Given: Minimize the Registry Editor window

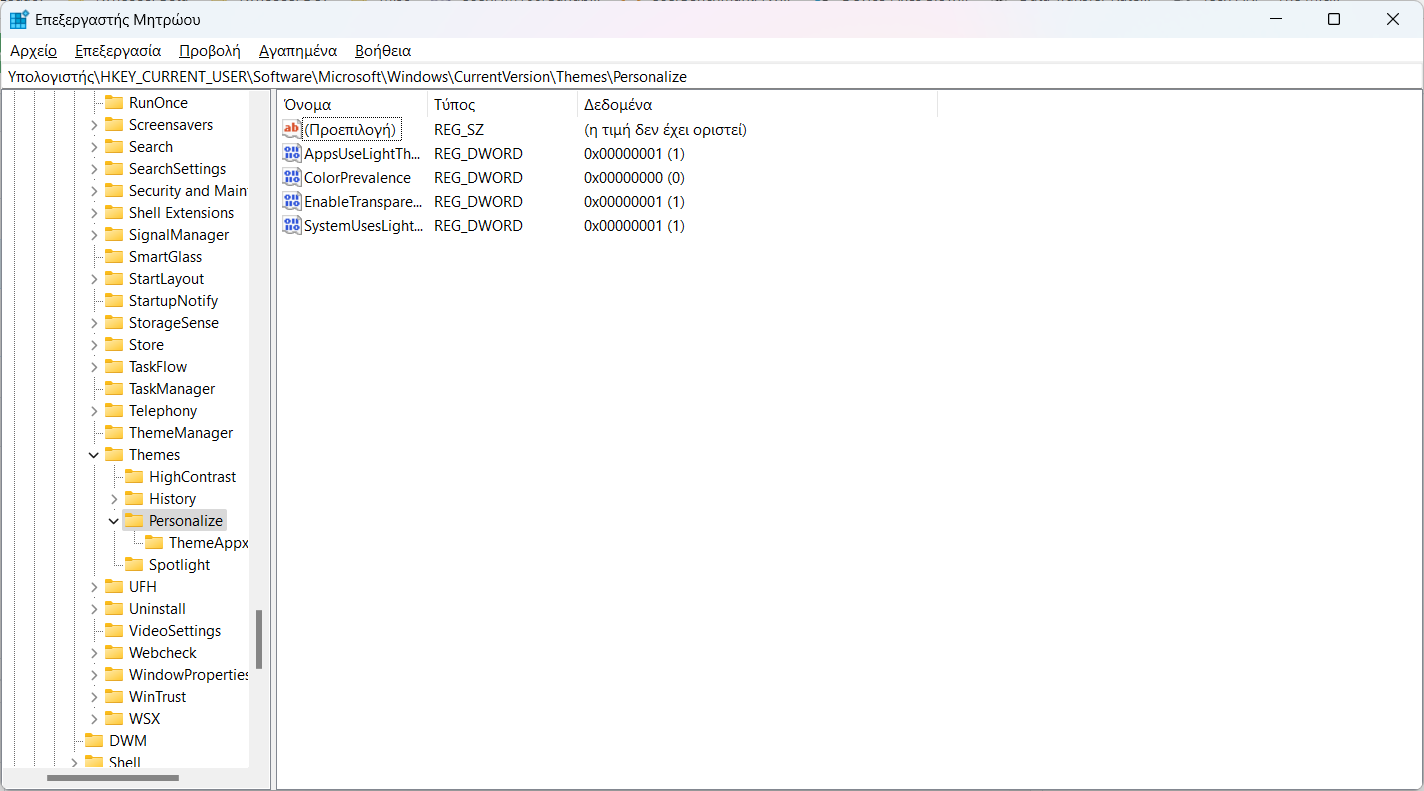Looking at the screenshot, I should tap(1276, 19).
